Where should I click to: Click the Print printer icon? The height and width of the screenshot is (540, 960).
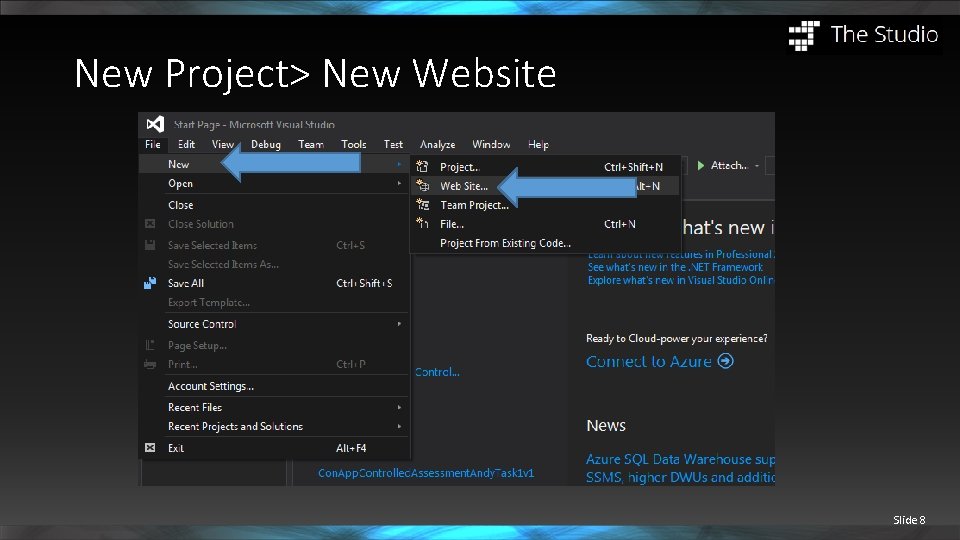click(150, 364)
